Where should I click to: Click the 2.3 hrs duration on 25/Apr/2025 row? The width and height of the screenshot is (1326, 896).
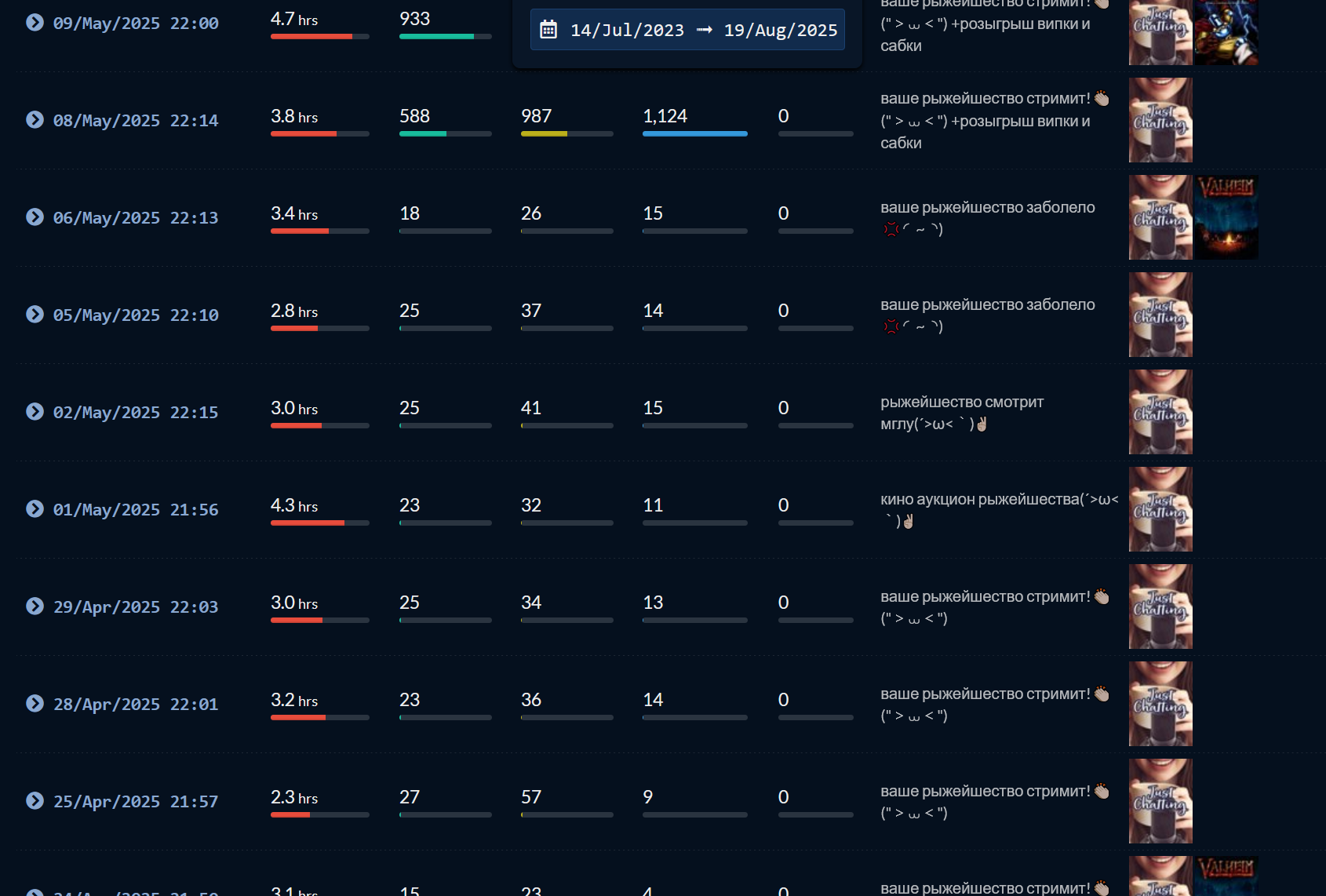coord(294,797)
